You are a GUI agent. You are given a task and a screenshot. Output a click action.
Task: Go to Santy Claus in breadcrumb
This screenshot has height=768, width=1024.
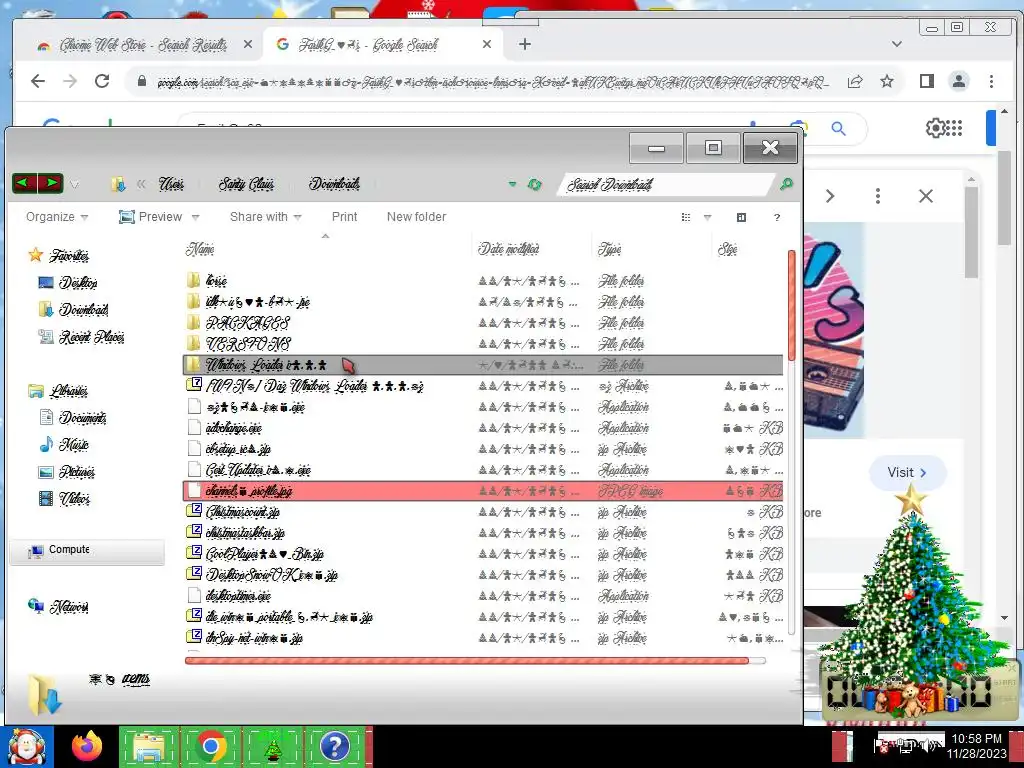[x=246, y=184]
